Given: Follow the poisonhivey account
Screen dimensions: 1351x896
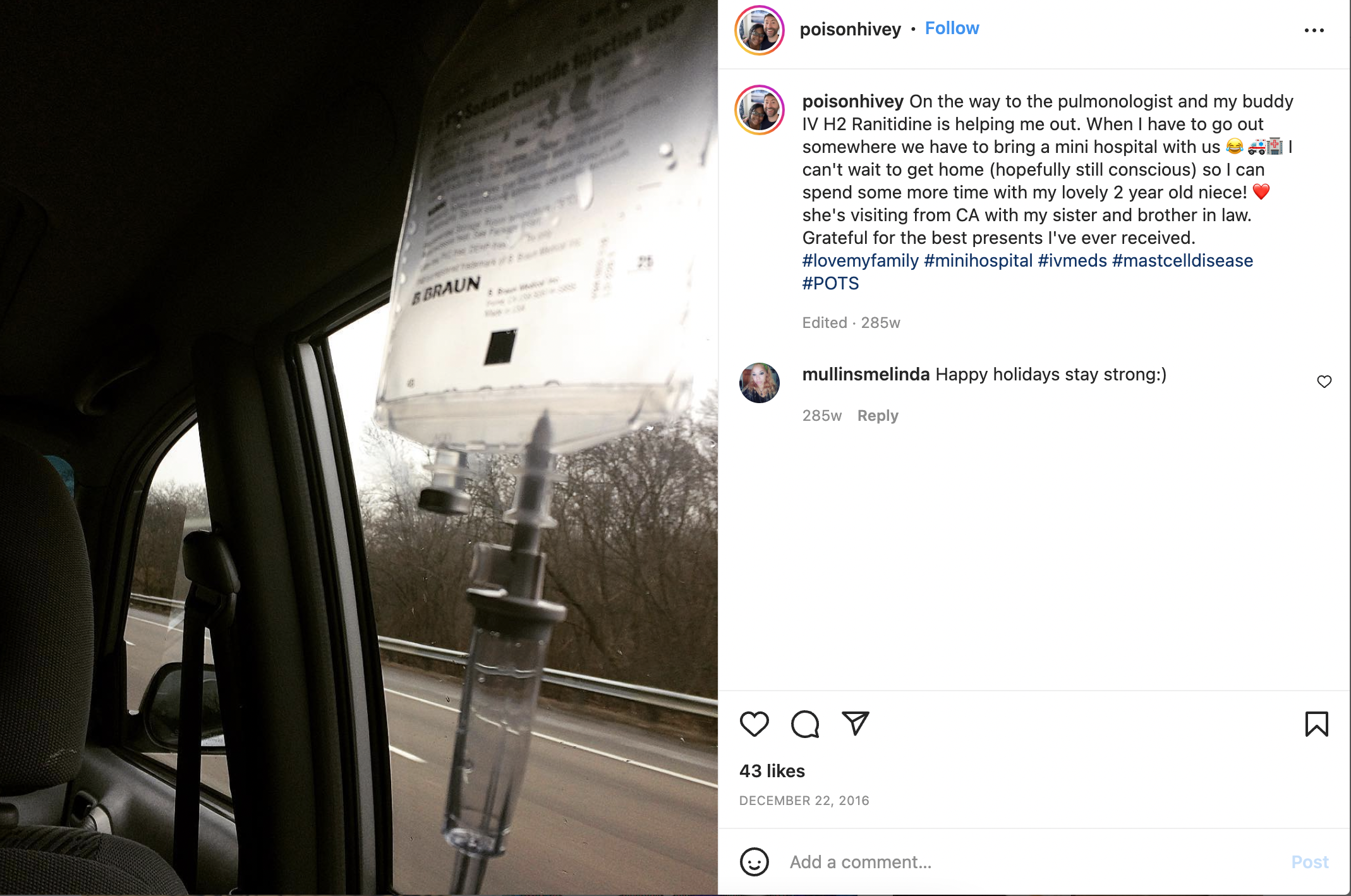Looking at the screenshot, I should click(952, 28).
